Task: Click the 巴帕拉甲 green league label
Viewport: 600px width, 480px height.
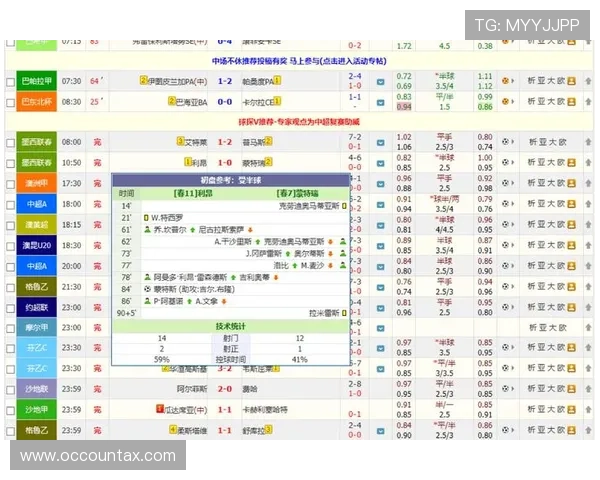Action: (x=36, y=81)
